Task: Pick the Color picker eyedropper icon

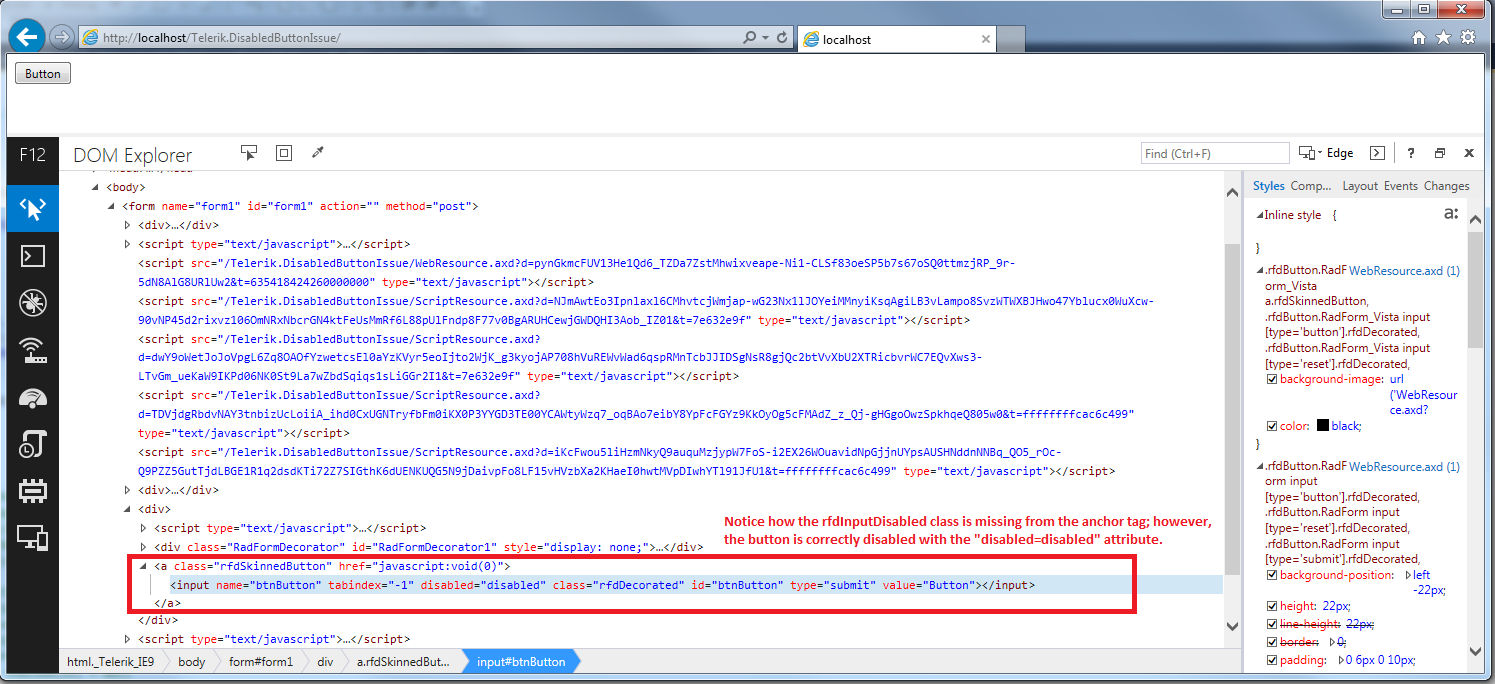Action: 318,153
